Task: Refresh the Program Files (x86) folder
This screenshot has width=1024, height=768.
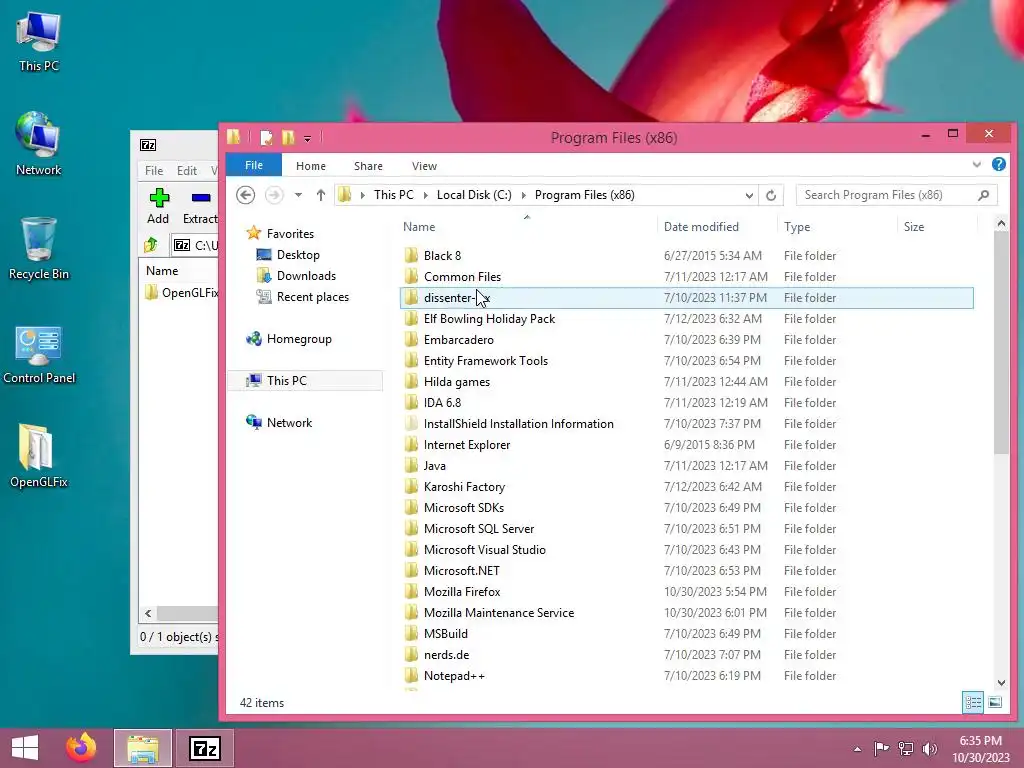Action: [x=771, y=195]
